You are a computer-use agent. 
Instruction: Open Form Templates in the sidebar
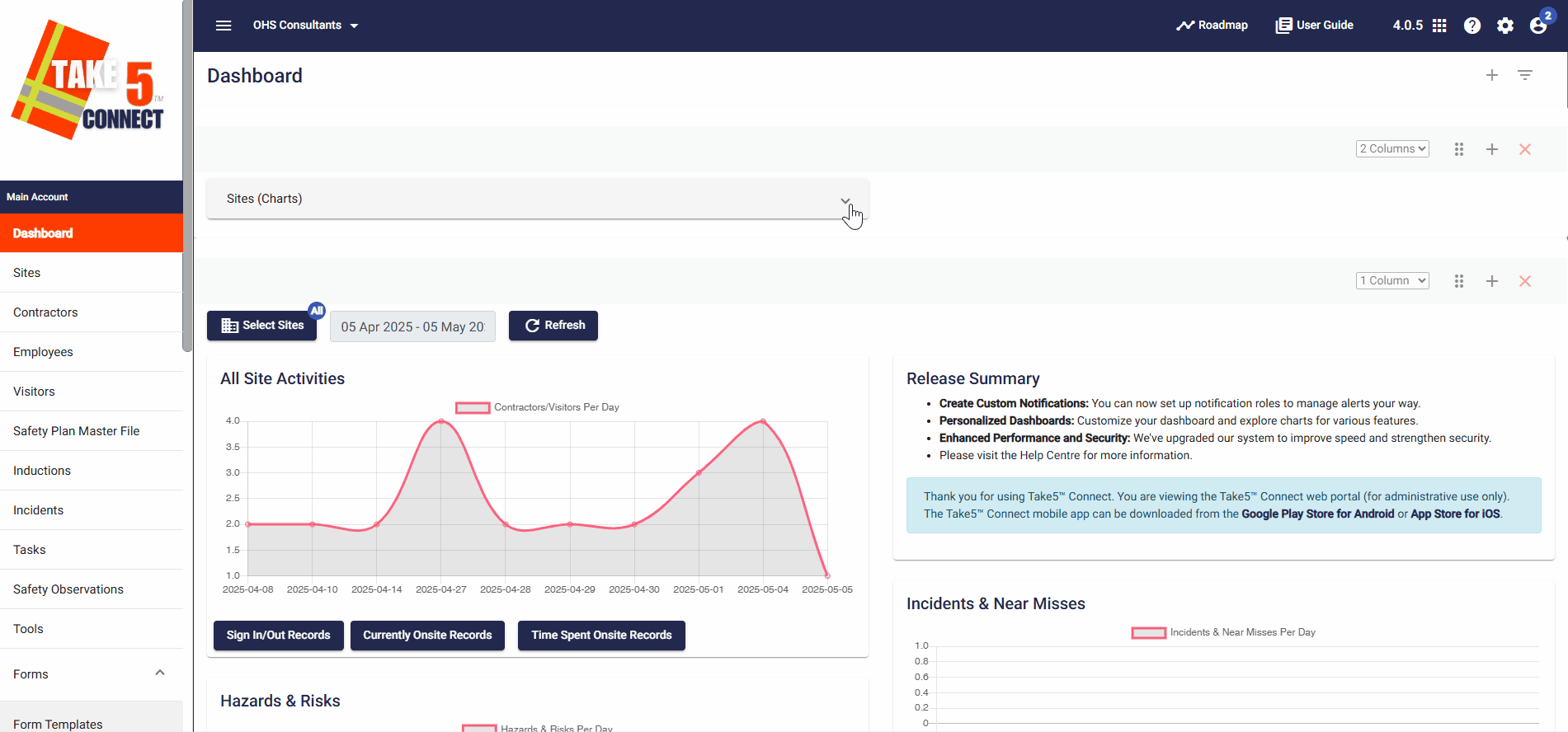92,719
